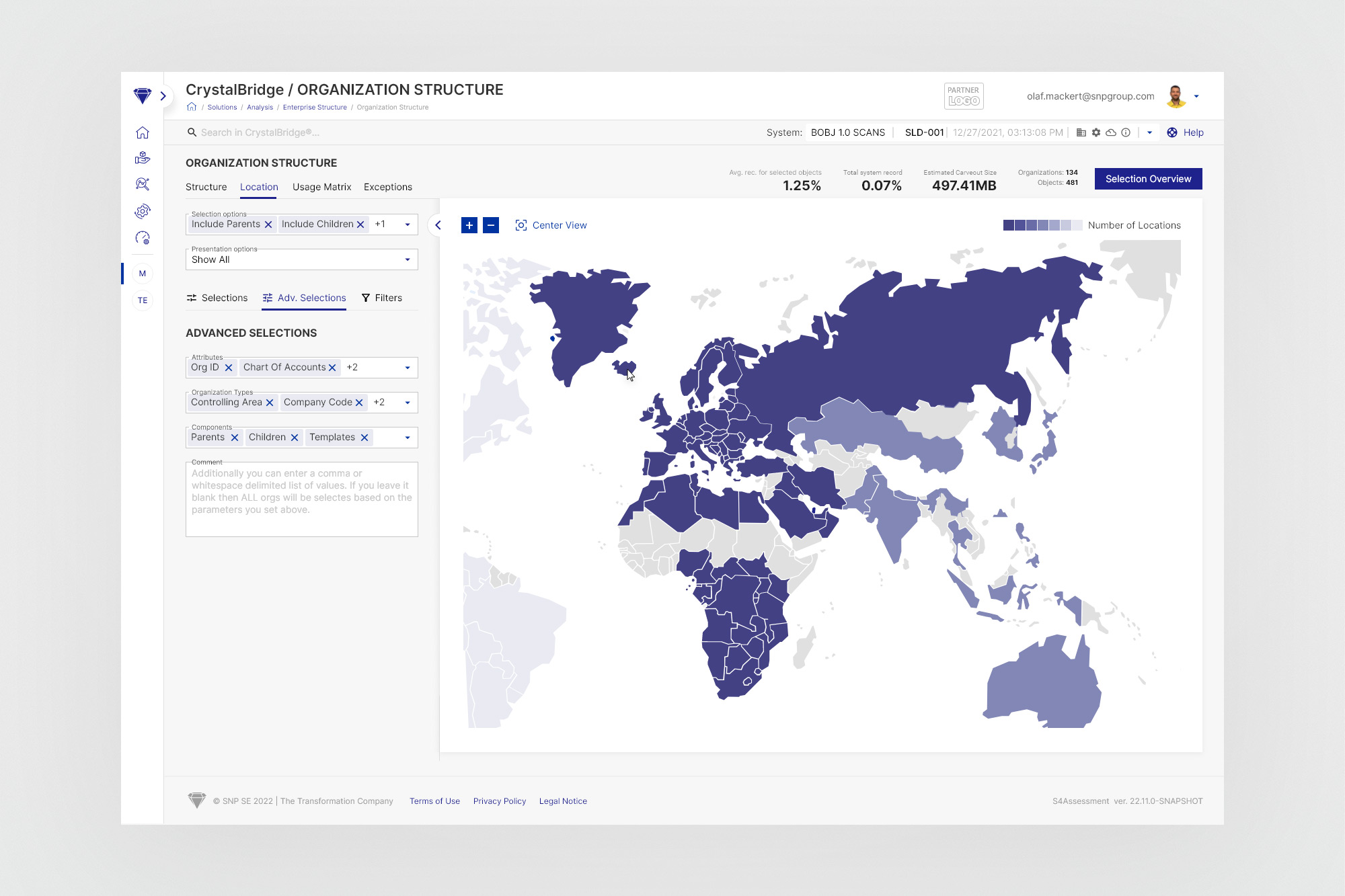The image size is (1345, 896).
Task: Click the map zoom-in plus button
Action: coord(469,225)
